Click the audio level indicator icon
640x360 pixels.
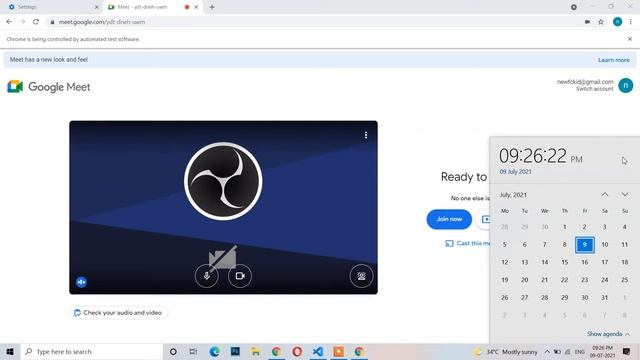tap(81, 282)
